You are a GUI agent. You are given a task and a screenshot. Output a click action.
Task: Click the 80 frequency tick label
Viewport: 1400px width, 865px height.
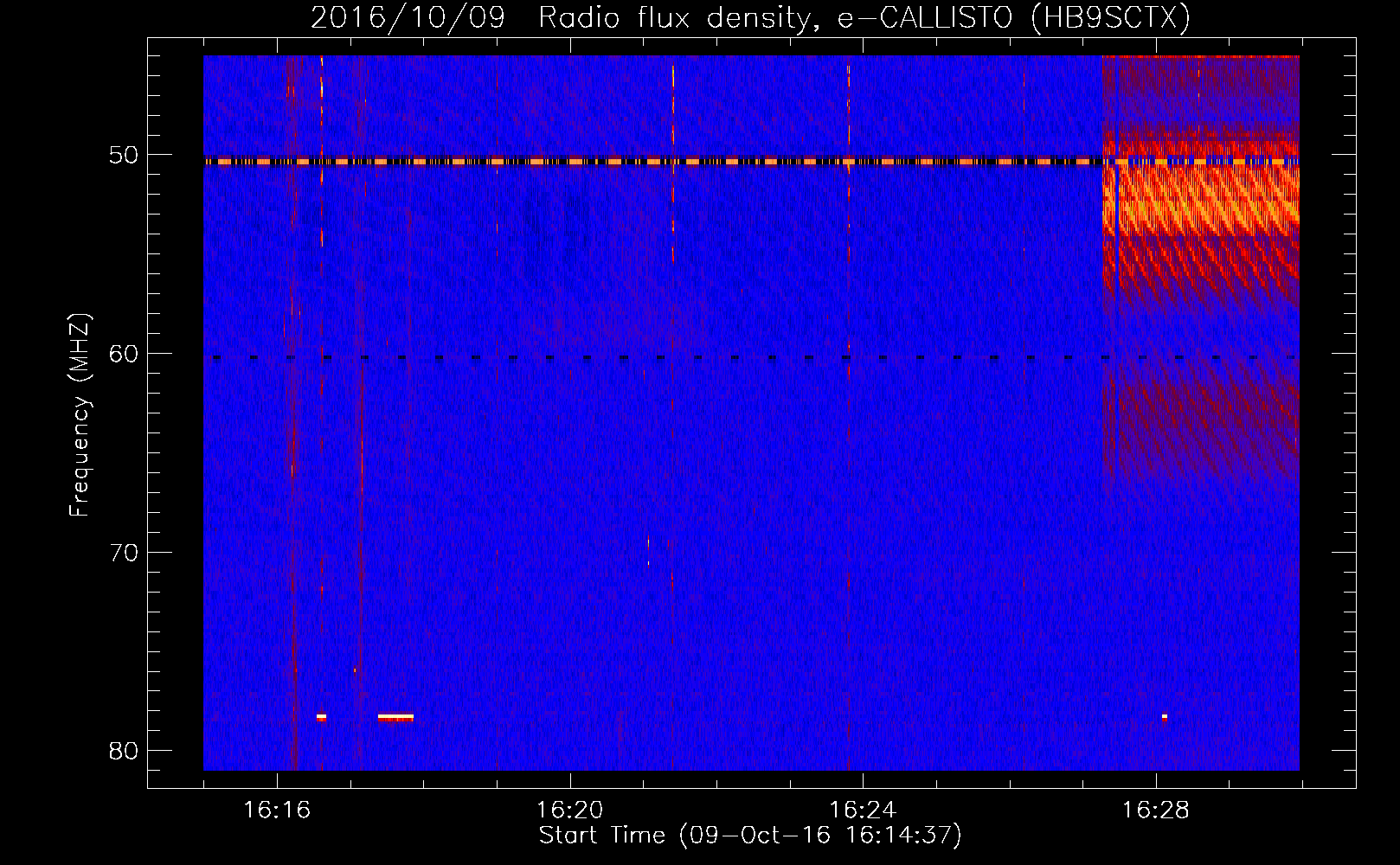click(124, 750)
